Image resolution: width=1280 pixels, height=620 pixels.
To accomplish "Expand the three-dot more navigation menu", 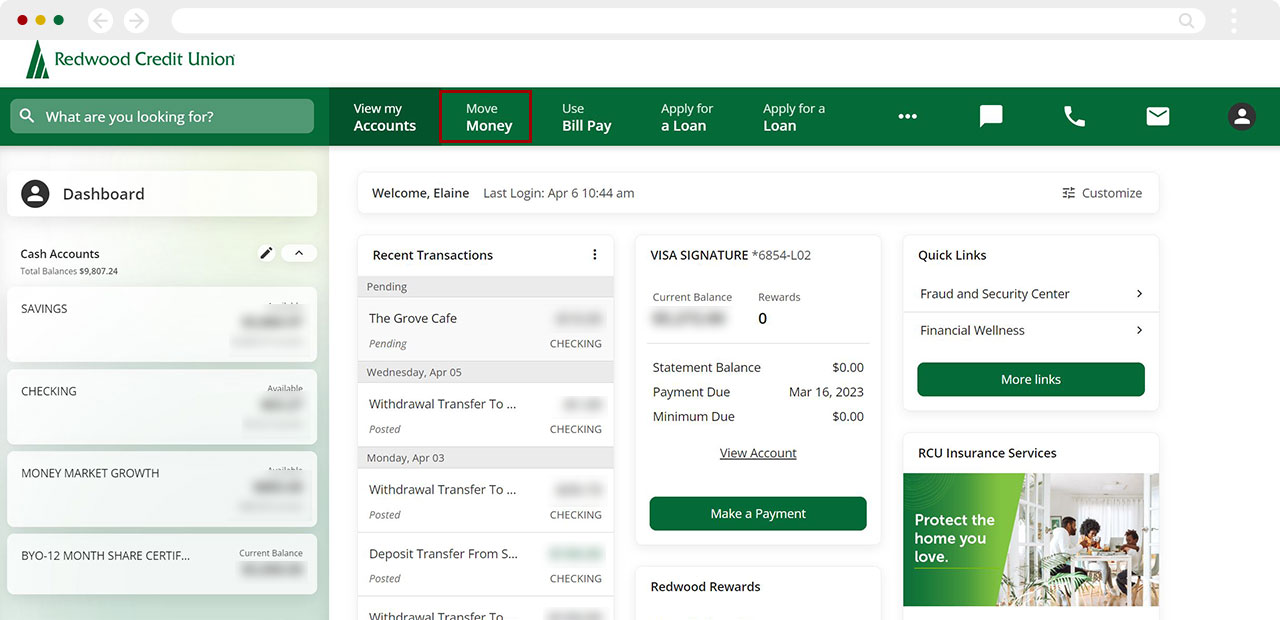I will 907,117.
